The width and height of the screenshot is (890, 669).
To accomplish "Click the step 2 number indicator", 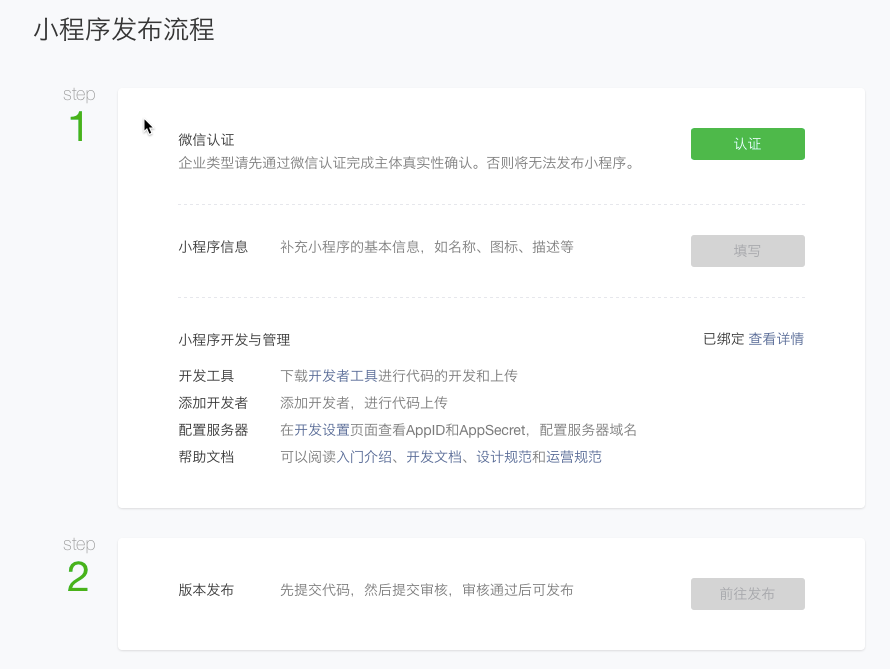I will (x=78, y=577).
